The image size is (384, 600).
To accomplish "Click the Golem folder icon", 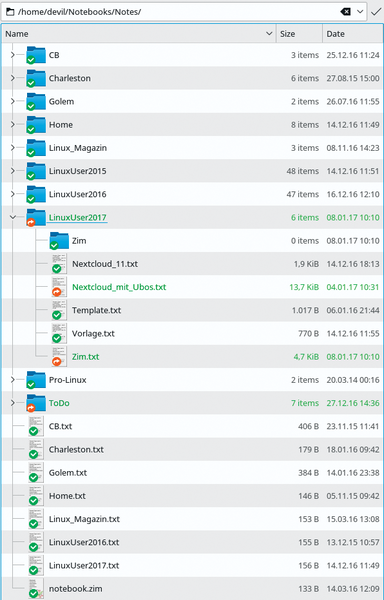I will [x=36, y=101].
